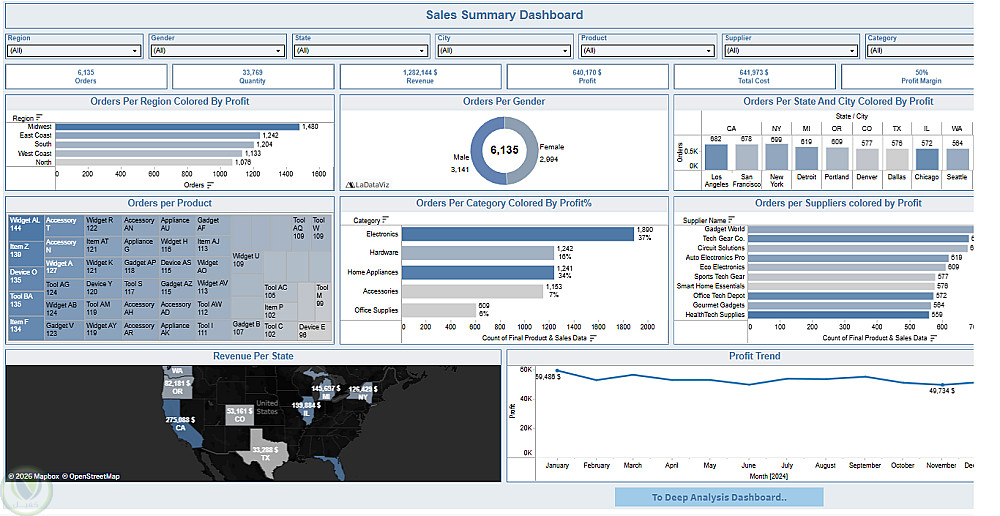Click the January point on Profit Trend line

(x=557, y=371)
